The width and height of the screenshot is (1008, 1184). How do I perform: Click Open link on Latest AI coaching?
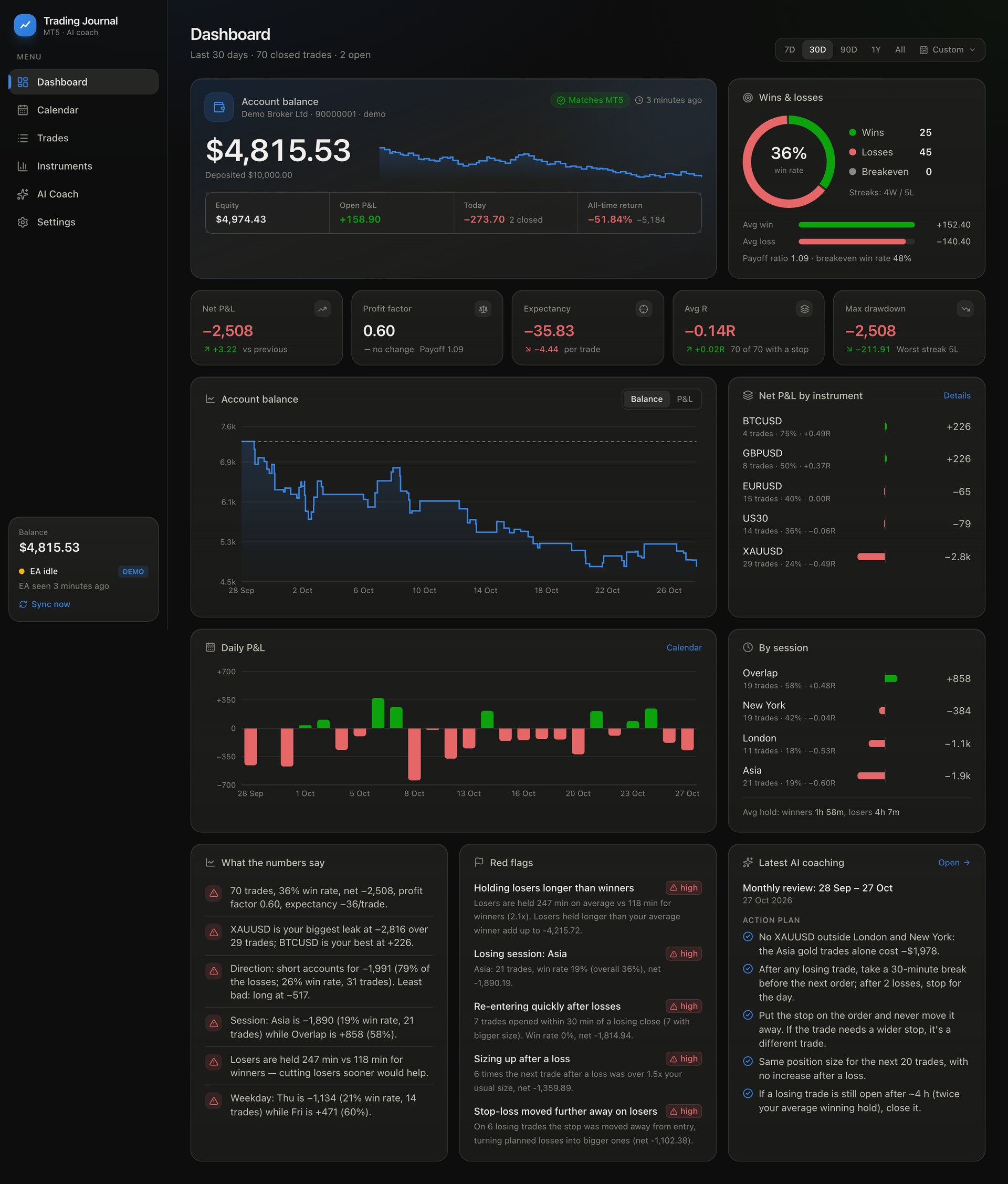coord(954,862)
